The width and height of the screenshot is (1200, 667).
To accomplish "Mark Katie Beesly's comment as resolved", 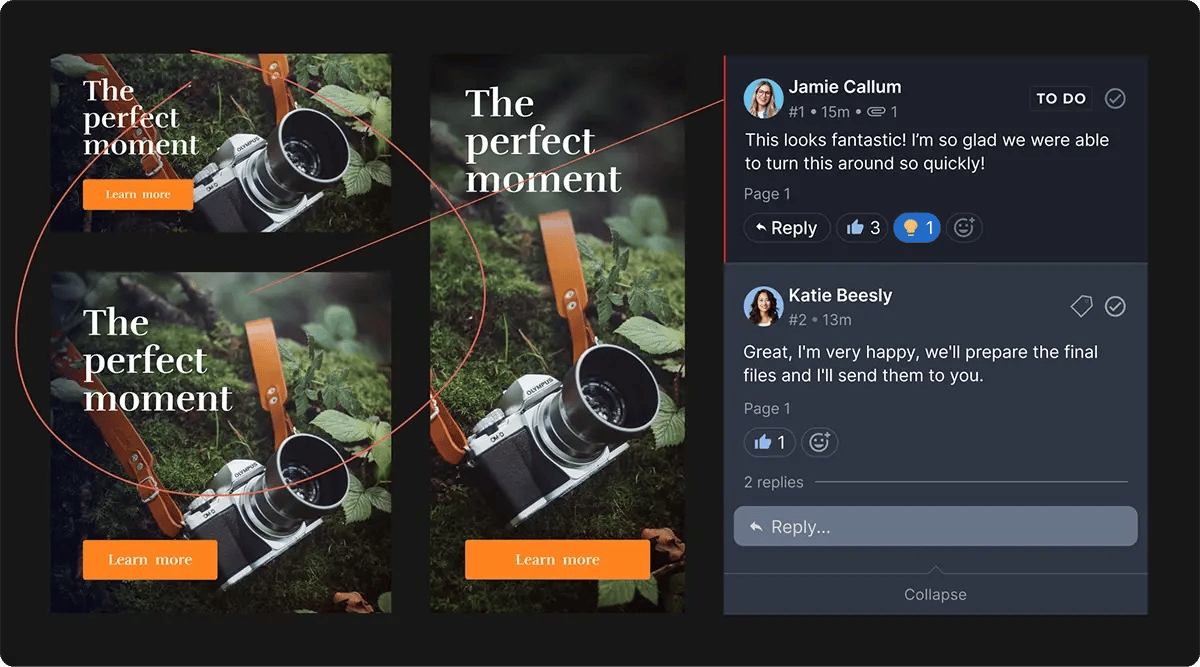I will pos(1115,306).
